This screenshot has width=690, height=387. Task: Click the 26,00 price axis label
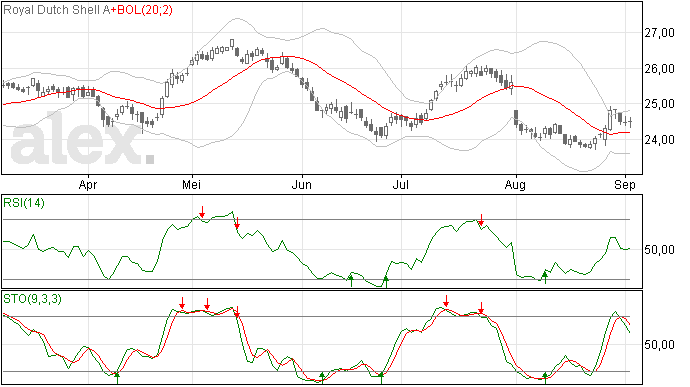[x=659, y=69]
